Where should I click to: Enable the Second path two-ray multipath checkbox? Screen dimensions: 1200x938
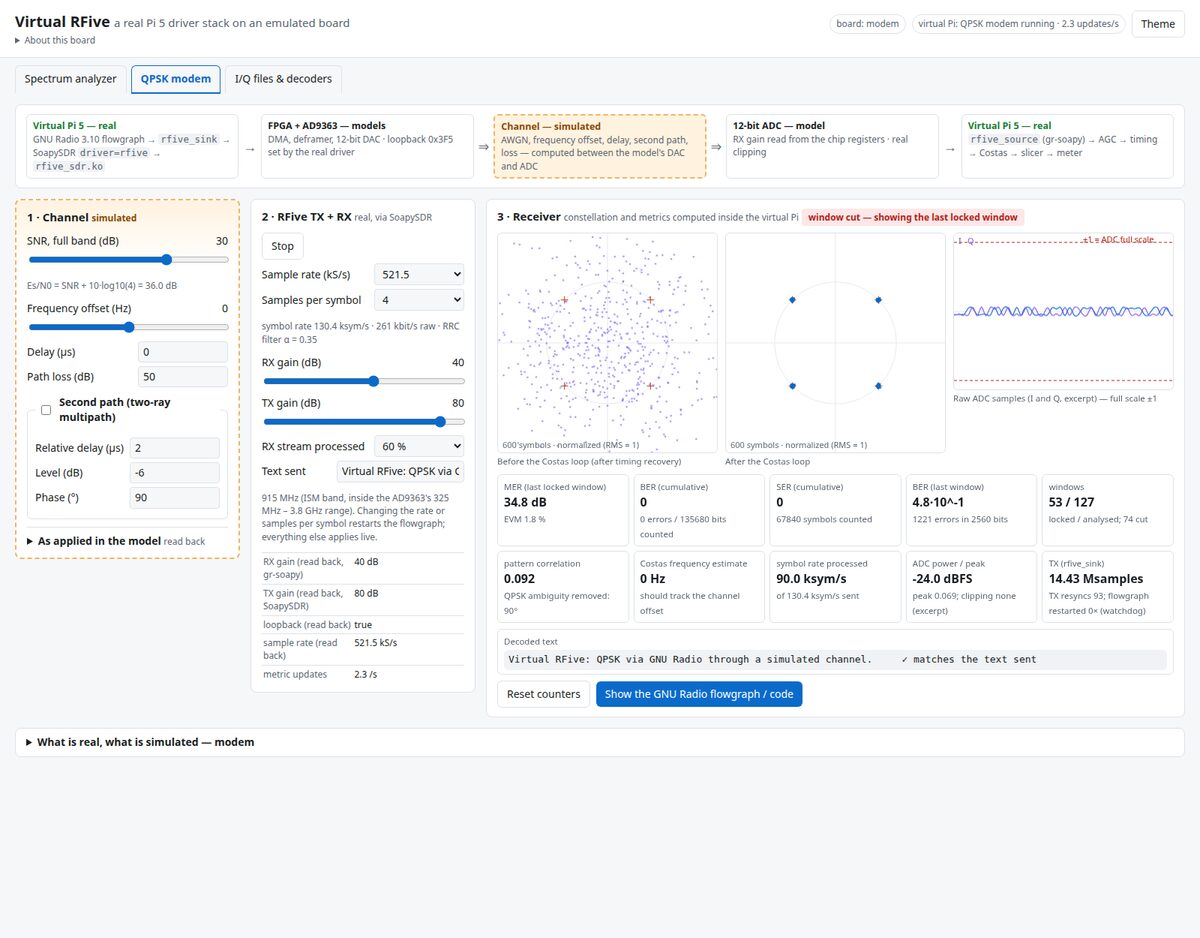(46, 409)
